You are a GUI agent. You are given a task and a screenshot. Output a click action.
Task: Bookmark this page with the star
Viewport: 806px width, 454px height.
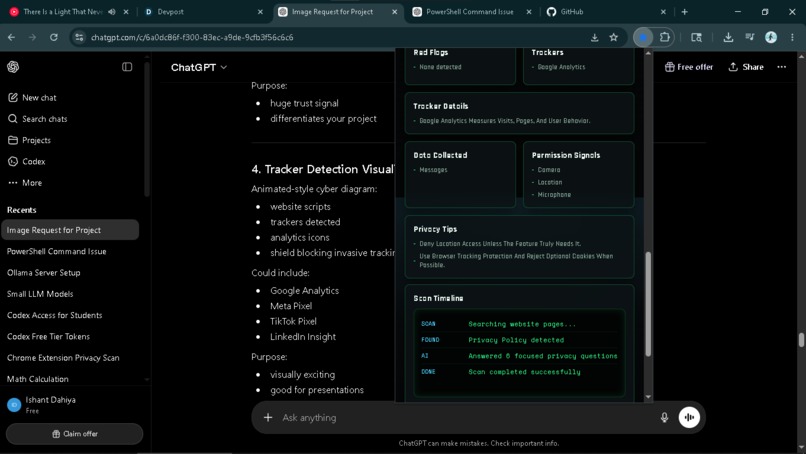click(x=613, y=37)
